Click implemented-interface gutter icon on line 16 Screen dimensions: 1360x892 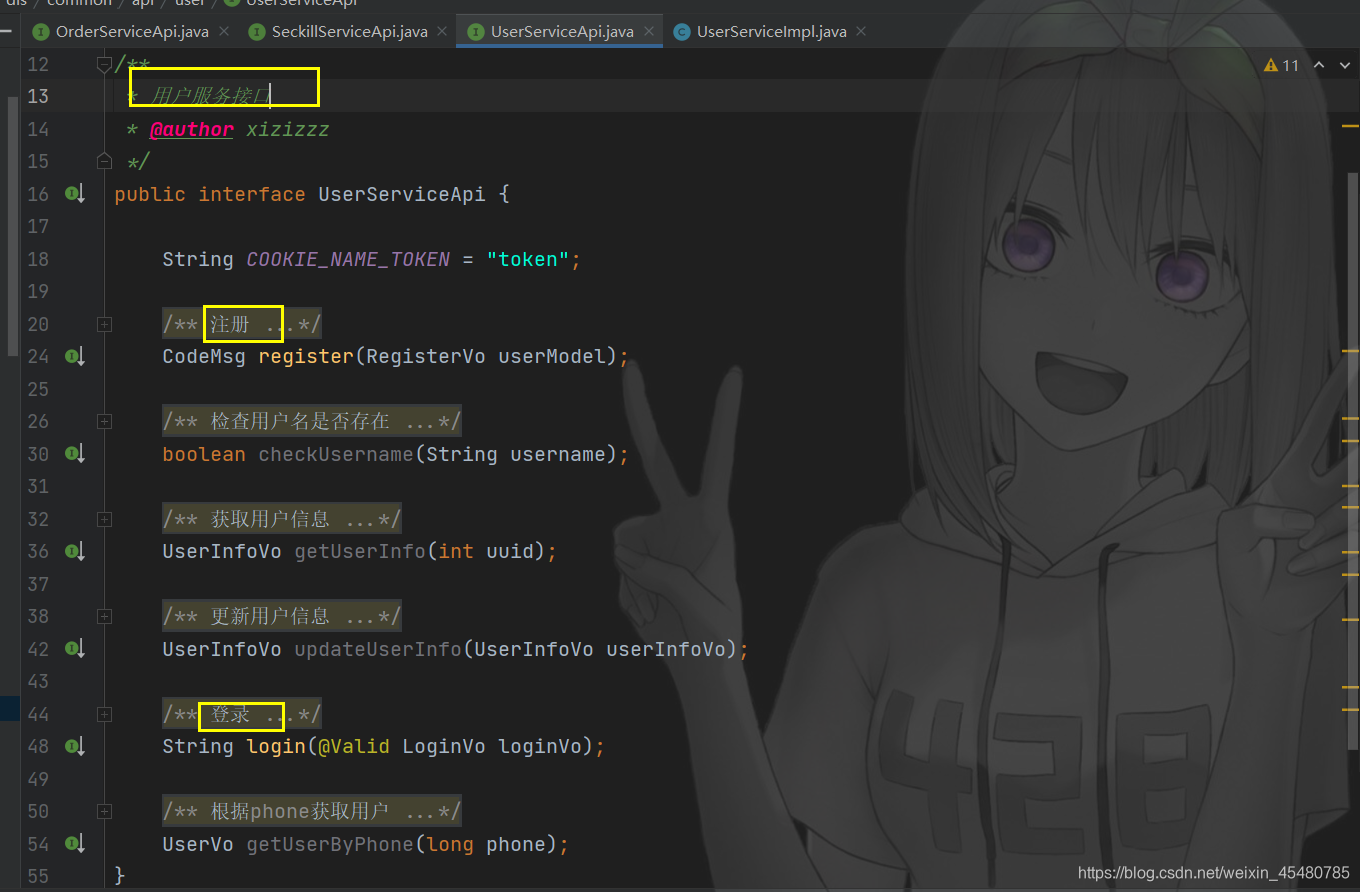pos(75,193)
